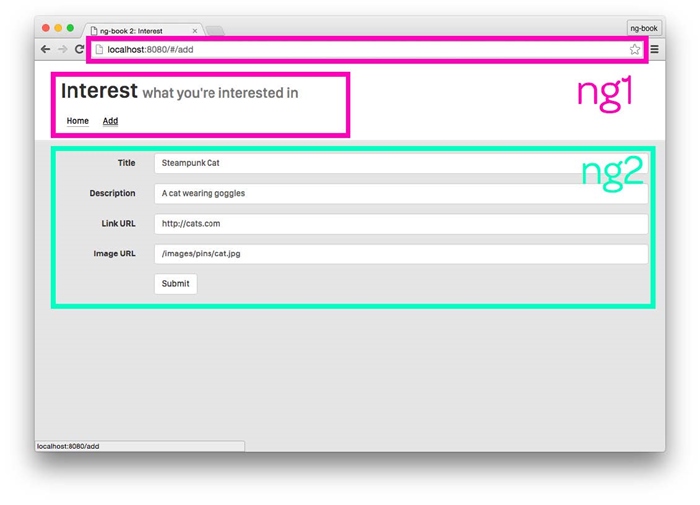Click the Link URL input field
The image size is (700, 505).
pyautogui.click(x=401, y=224)
